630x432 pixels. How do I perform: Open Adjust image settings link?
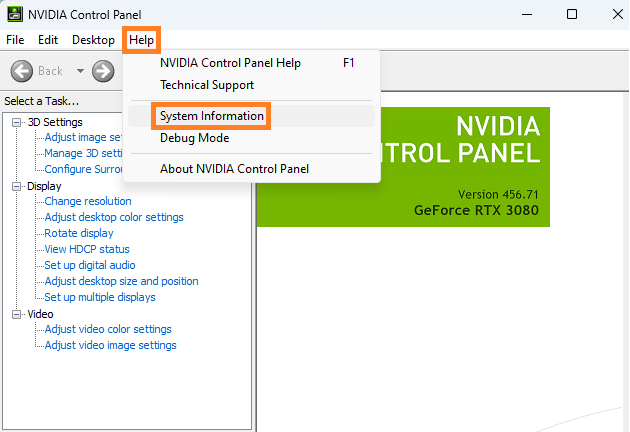83,137
